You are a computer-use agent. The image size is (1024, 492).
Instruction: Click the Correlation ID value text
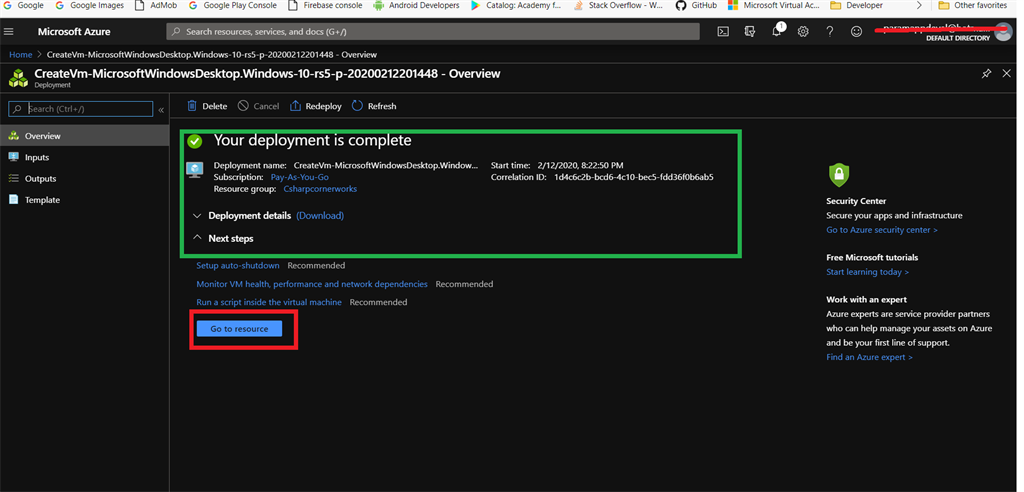tap(633, 177)
